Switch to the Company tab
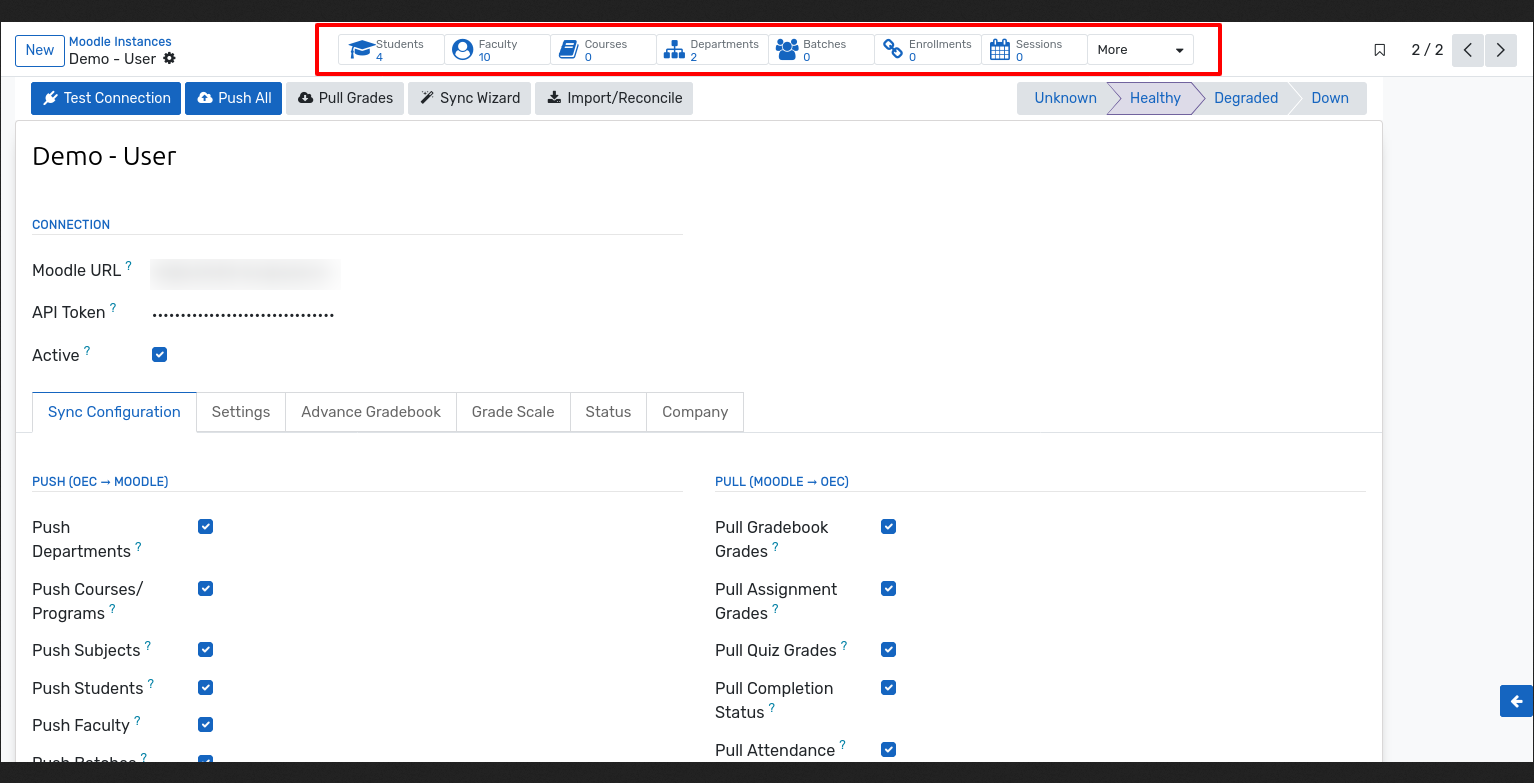The image size is (1534, 783). [695, 412]
